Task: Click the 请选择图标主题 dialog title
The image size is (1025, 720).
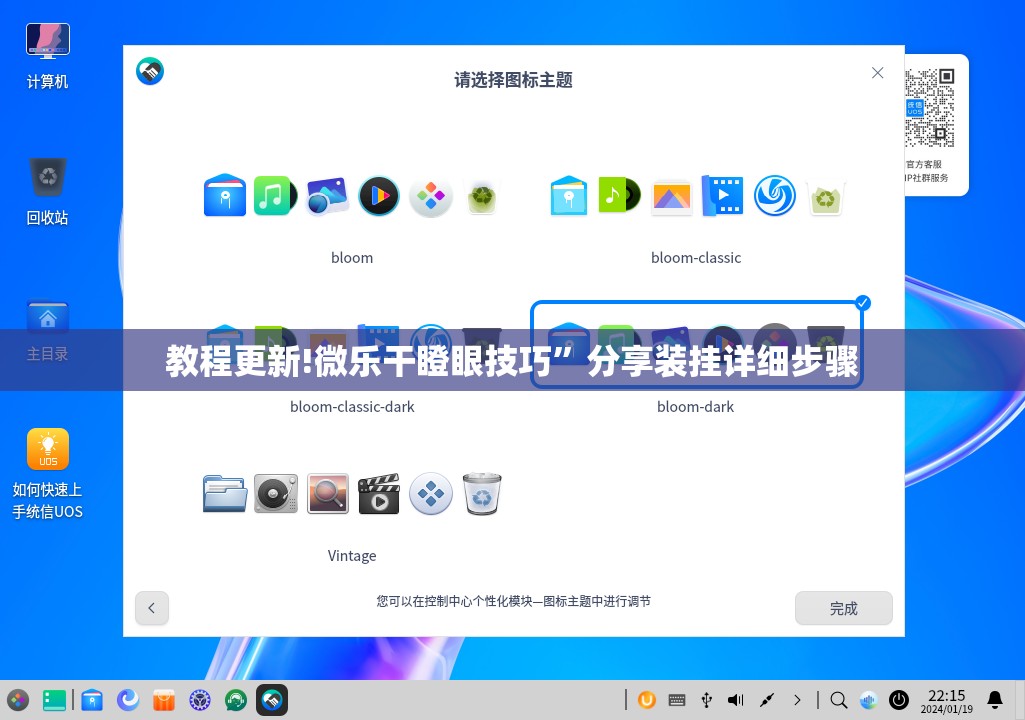Action: coord(514,80)
